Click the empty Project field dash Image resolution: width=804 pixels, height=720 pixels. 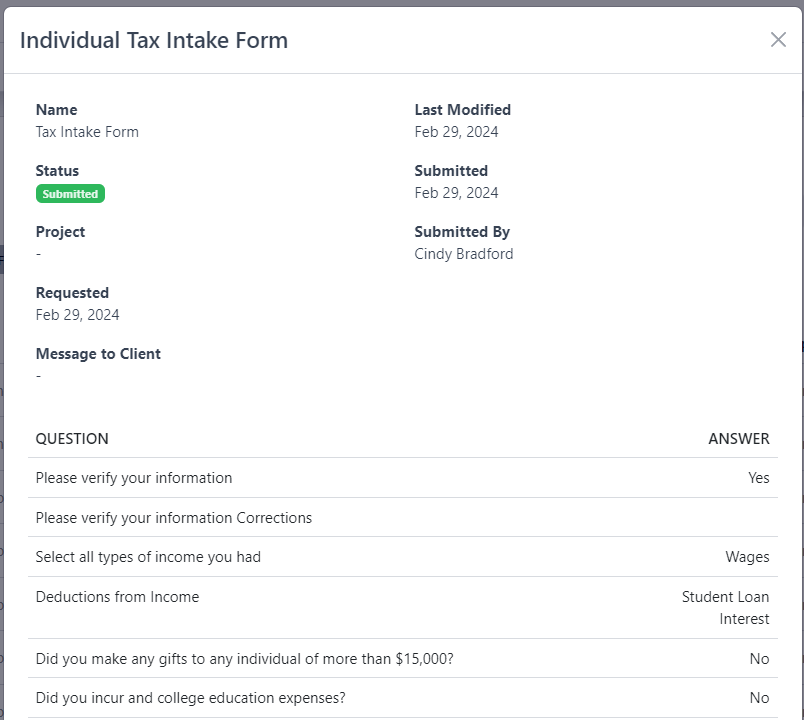(38, 254)
